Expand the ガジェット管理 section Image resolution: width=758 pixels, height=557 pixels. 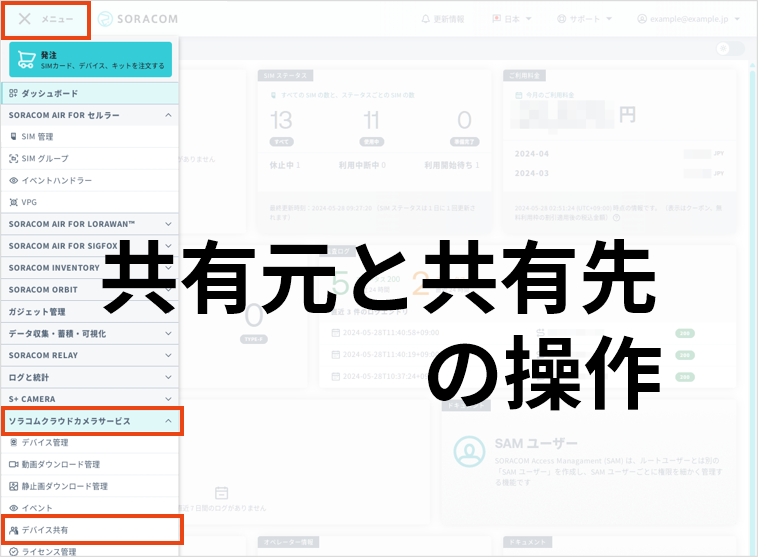(168, 311)
